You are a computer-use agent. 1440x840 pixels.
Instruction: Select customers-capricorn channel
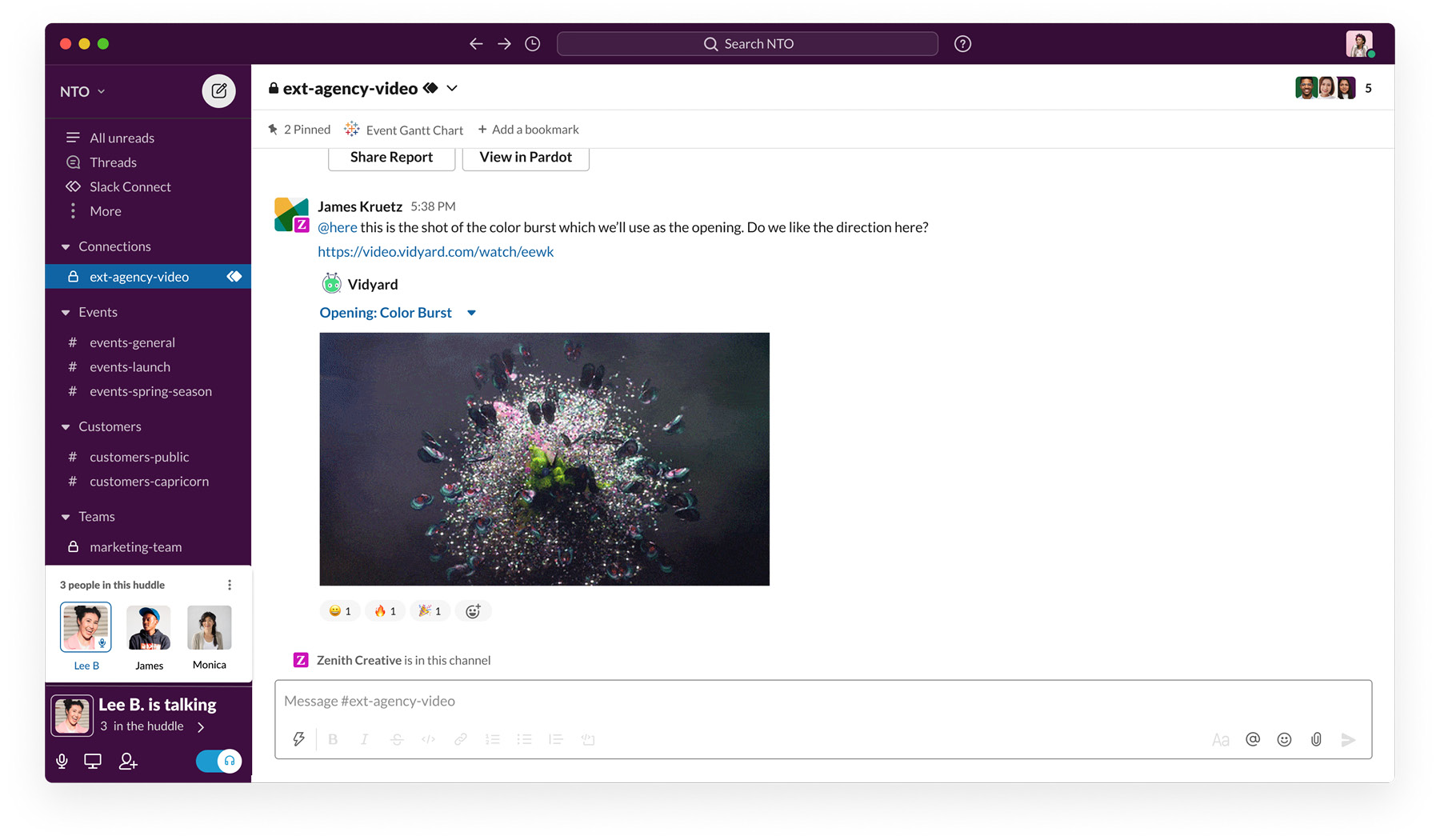(148, 482)
